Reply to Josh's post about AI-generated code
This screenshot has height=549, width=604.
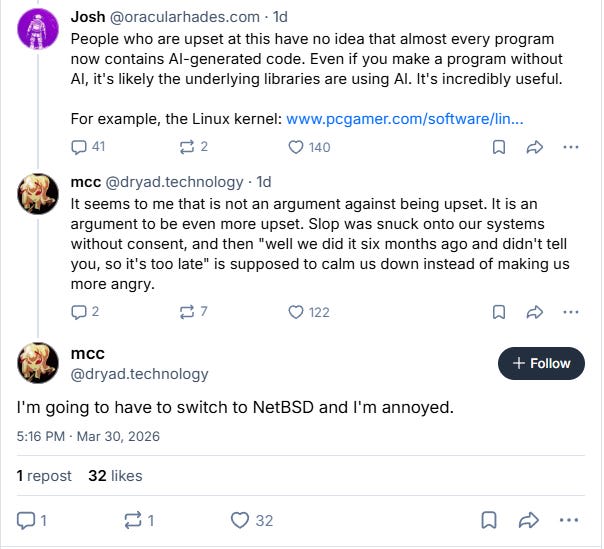coord(81,147)
